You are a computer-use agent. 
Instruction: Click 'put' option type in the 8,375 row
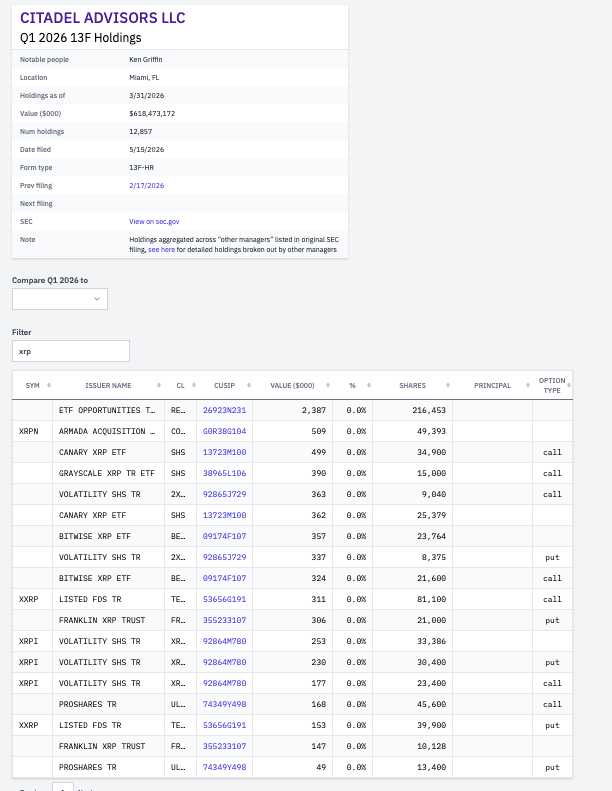tap(552, 557)
